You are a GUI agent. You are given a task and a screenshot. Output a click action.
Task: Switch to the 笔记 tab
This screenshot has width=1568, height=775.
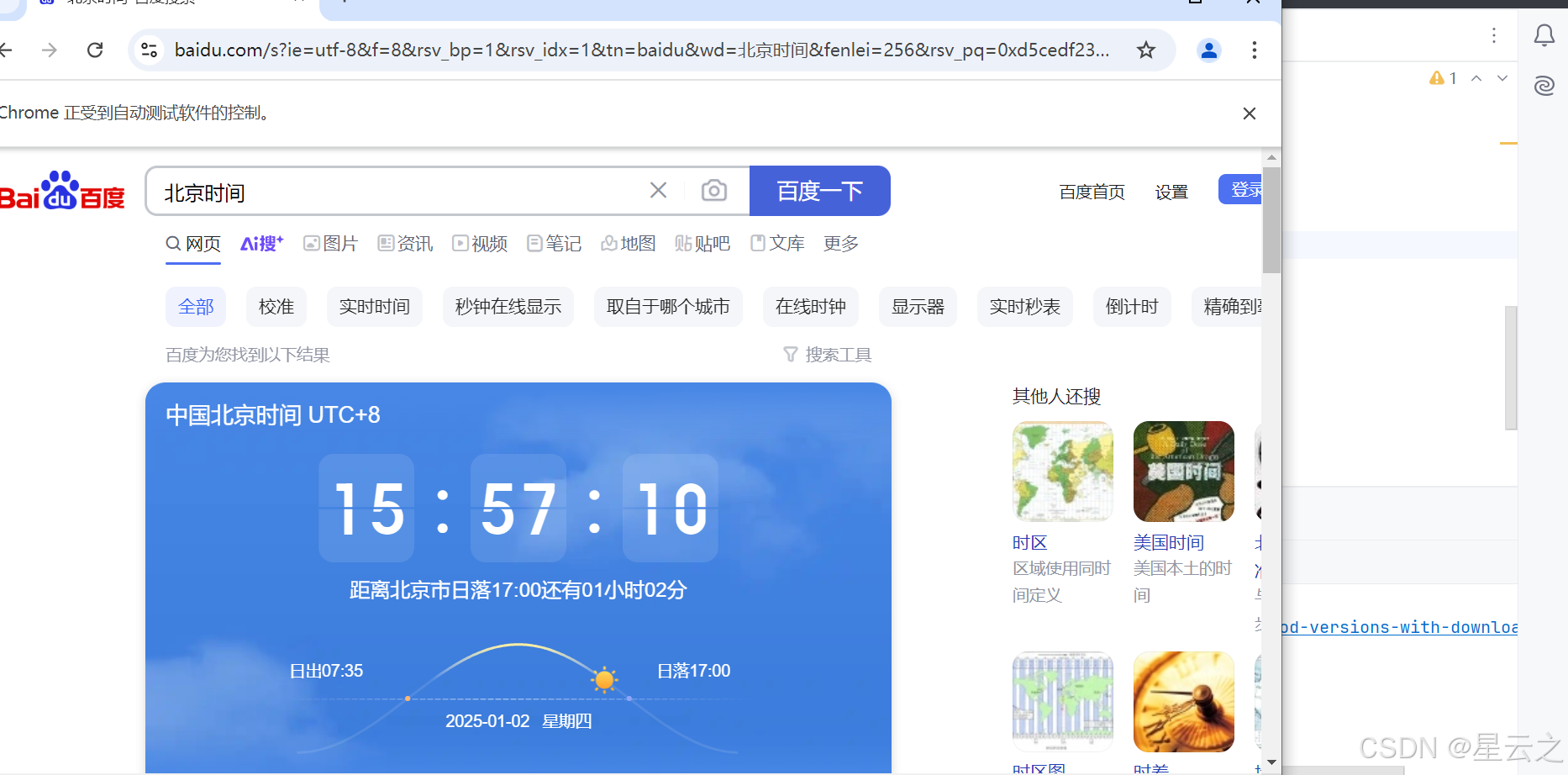tap(555, 244)
